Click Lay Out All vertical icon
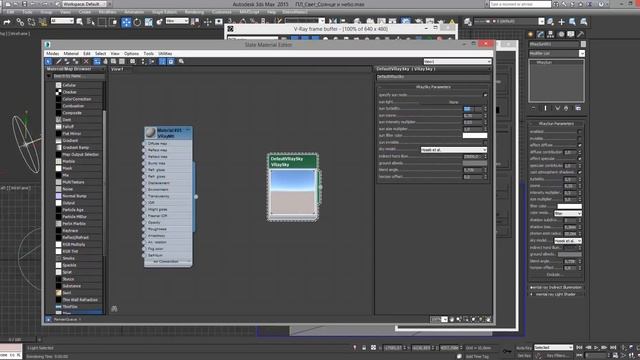The height and width of the screenshot is (360, 640). coord(143,62)
